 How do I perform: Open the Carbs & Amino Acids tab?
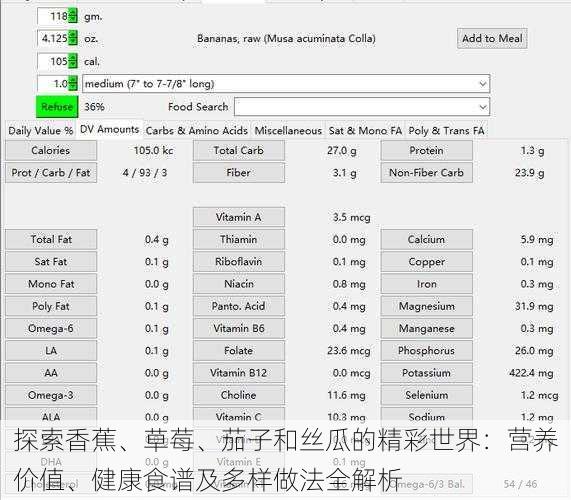coord(197,131)
